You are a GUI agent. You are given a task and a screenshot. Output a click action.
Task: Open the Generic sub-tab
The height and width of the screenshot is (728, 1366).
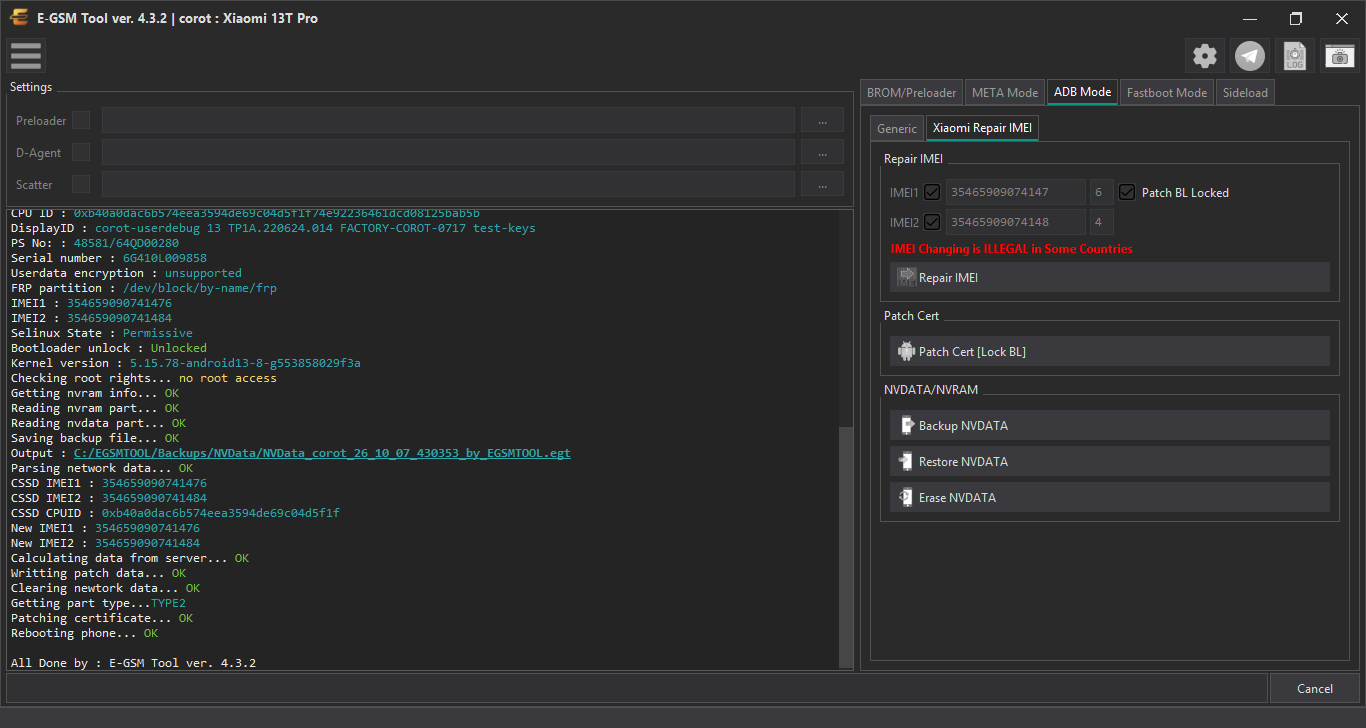click(x=897, y=129)
